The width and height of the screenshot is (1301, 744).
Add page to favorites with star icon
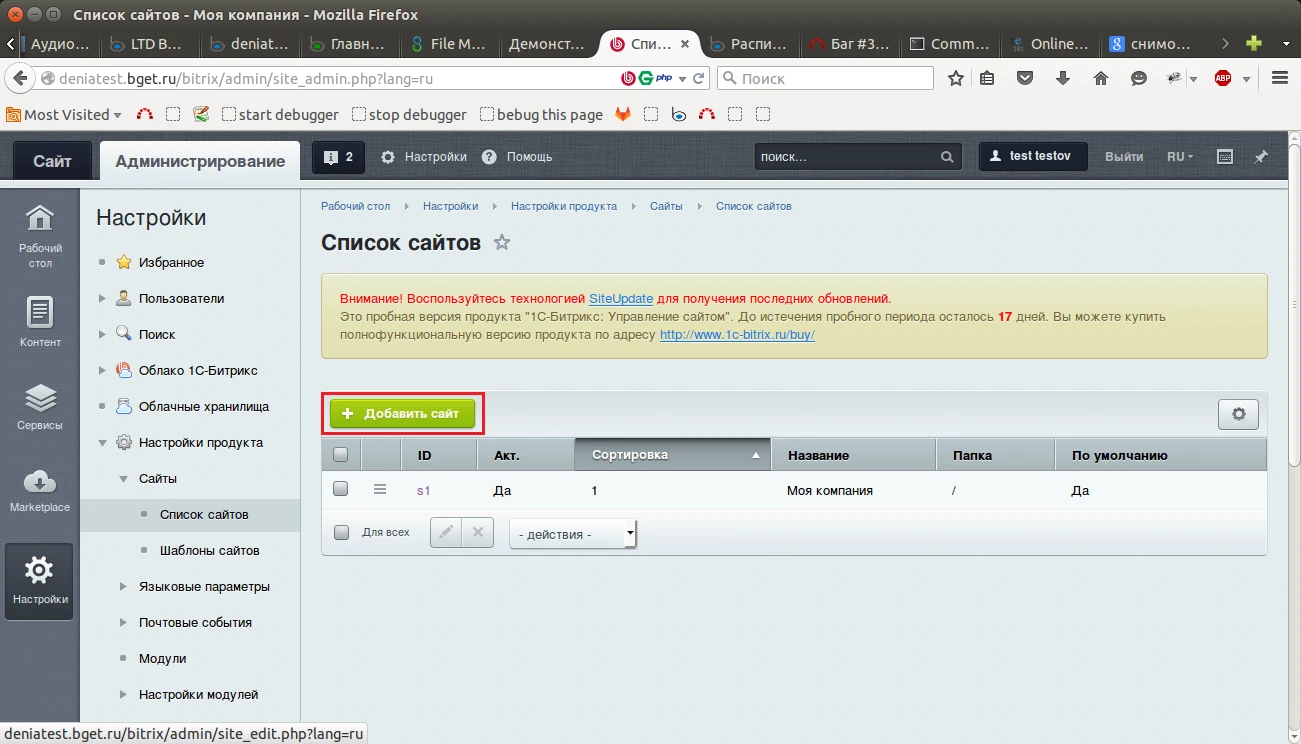[x=502, y=243]
